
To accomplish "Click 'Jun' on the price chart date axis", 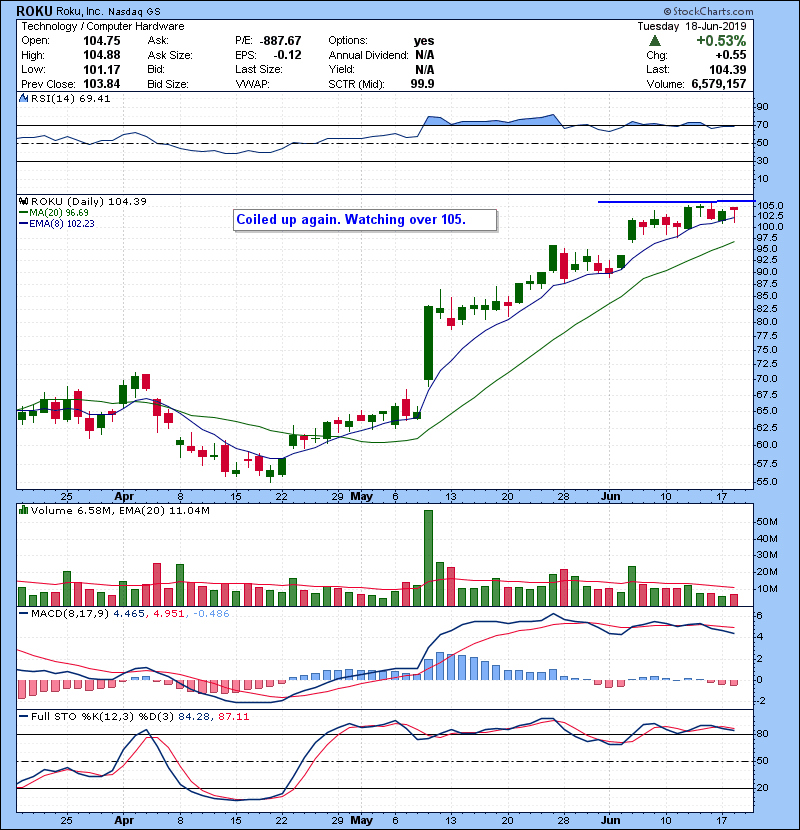I will click(x=610, y=497).
